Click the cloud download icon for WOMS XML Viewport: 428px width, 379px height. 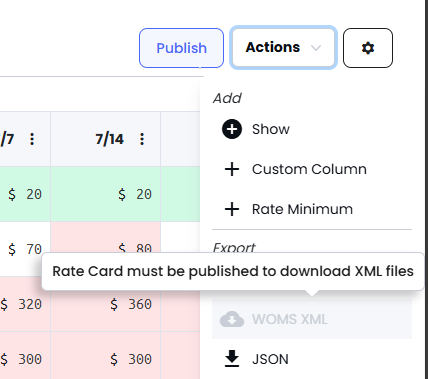(x=232, y=319)
